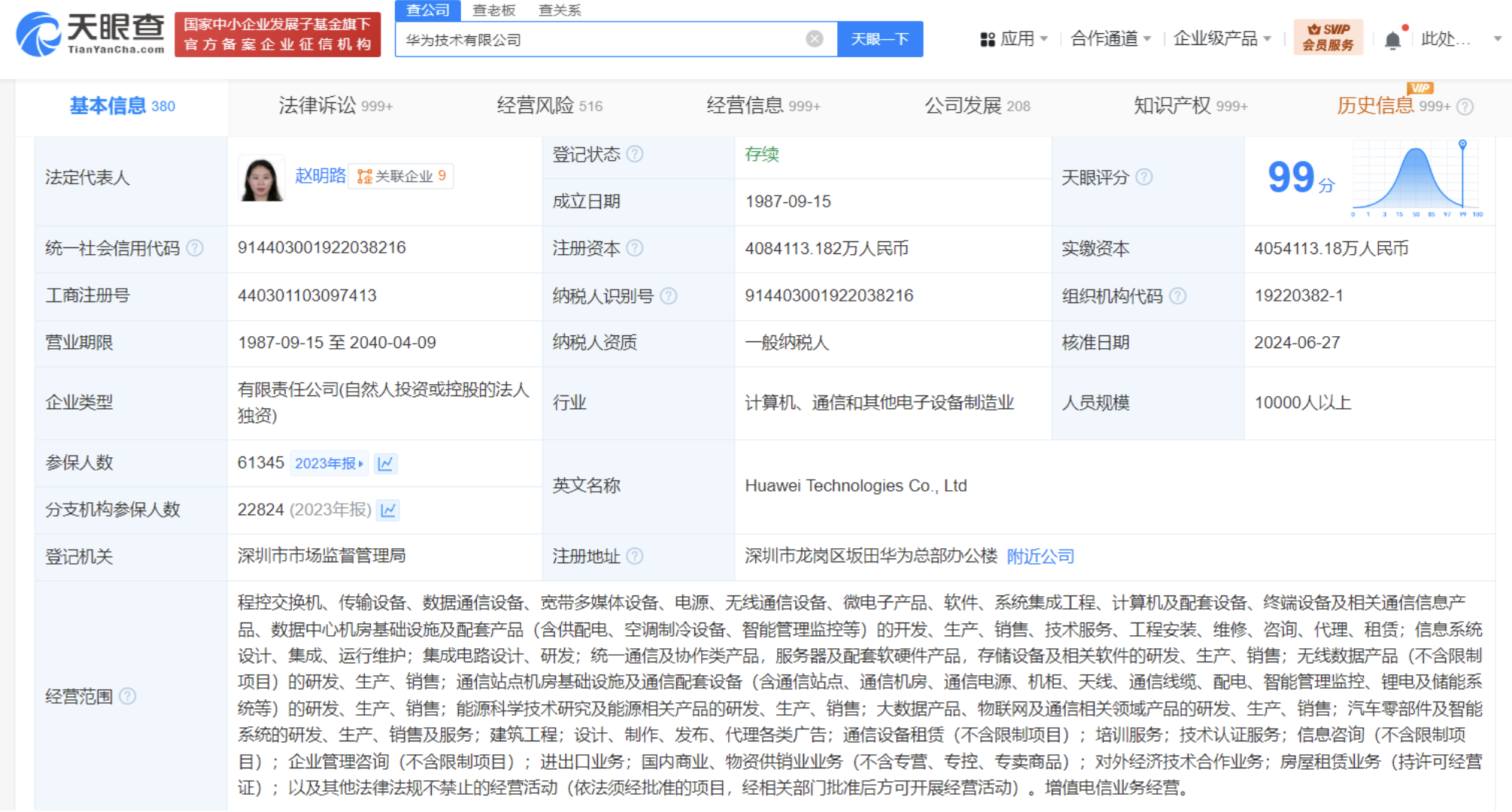The height and width of the screenshot is (812, 1512).
Task: Click help icon next to 统一社会信用代码
Action: coord(195,248)
